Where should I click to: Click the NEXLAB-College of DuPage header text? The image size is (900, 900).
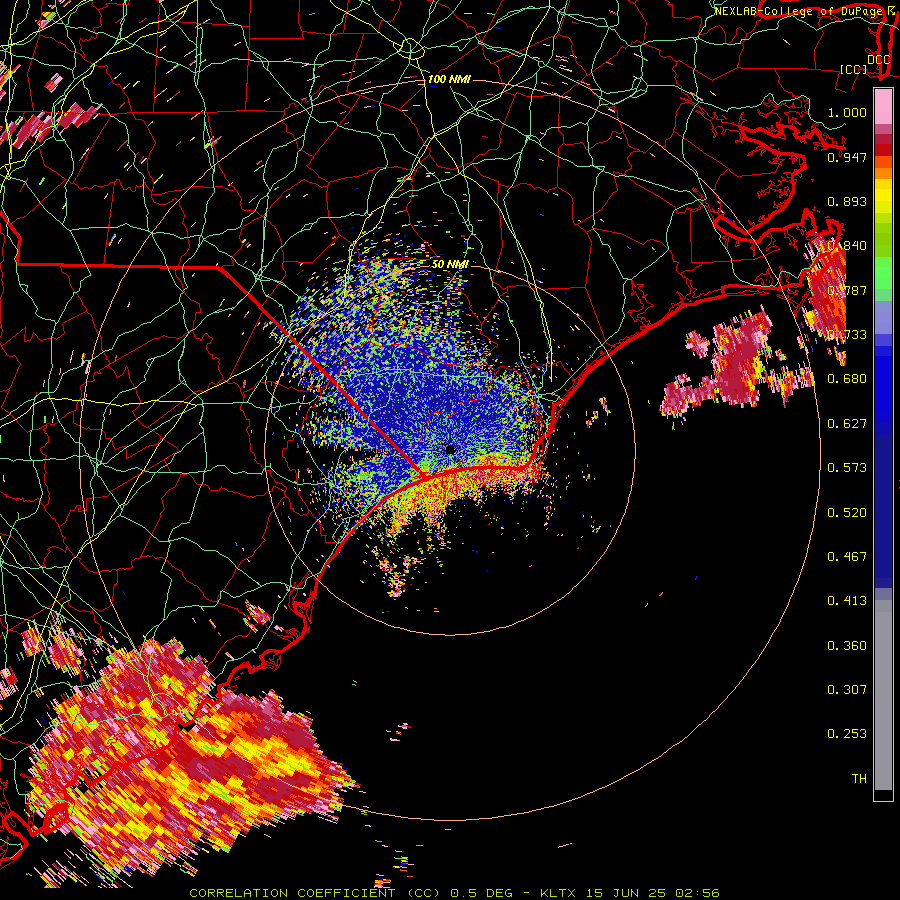point(798,11)
